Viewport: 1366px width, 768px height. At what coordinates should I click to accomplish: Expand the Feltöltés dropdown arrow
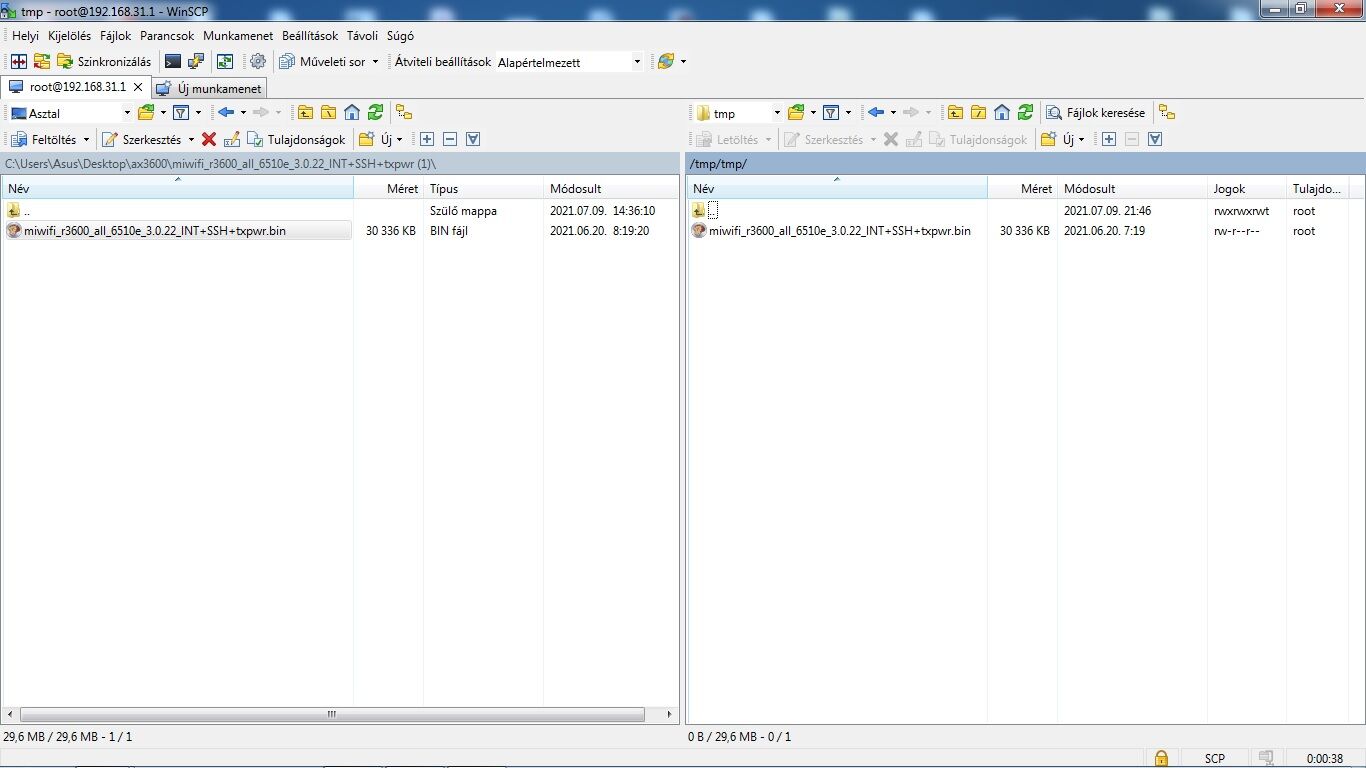[x=86, y=140]
